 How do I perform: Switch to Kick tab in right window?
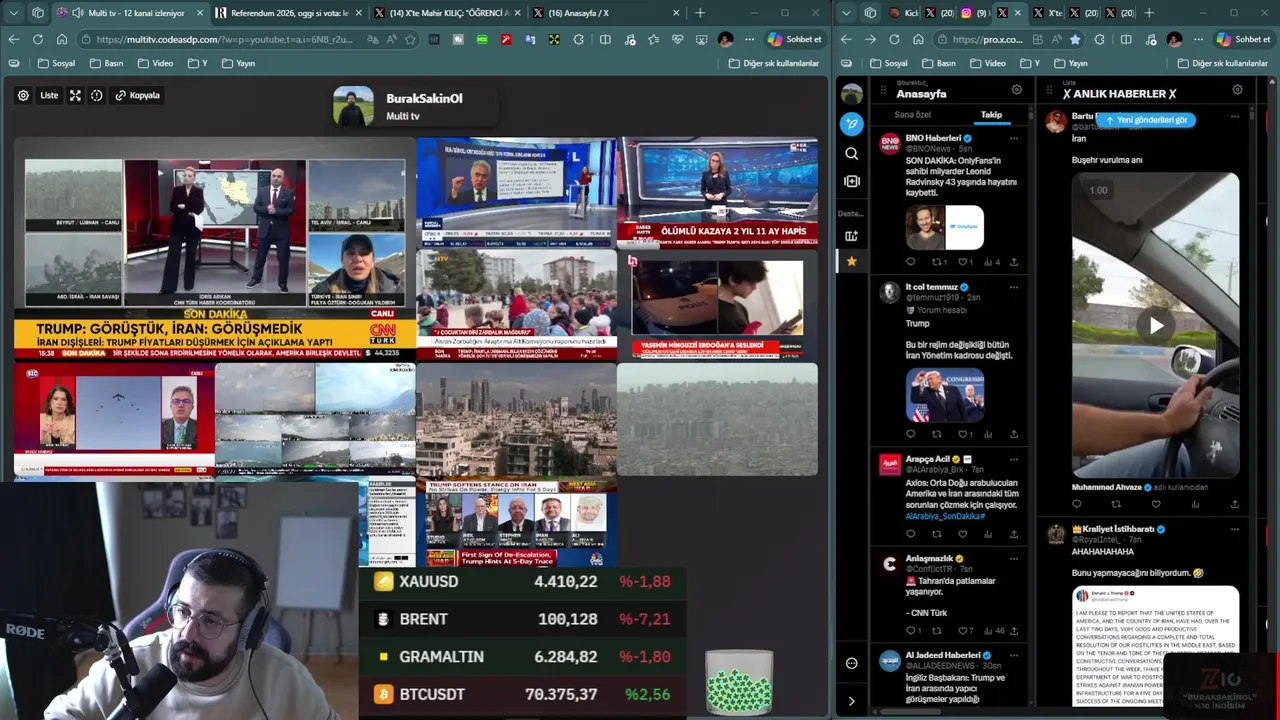coord(902,13)
